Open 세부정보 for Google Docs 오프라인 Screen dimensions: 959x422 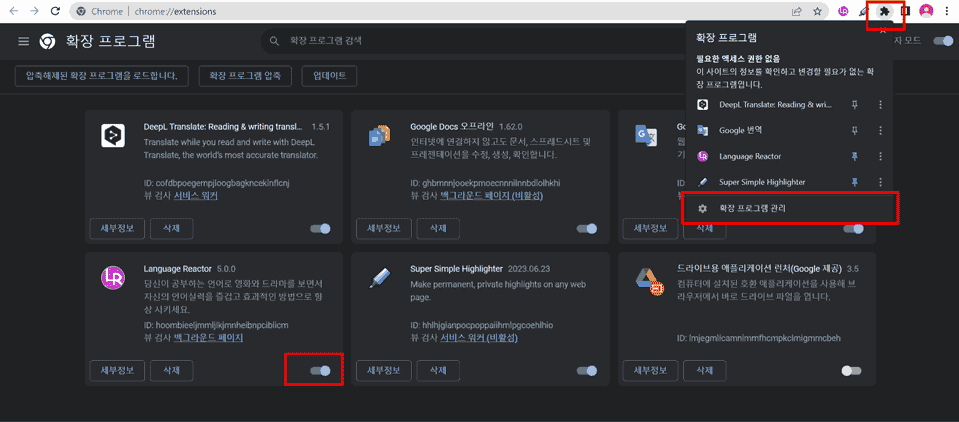(383, 229)
